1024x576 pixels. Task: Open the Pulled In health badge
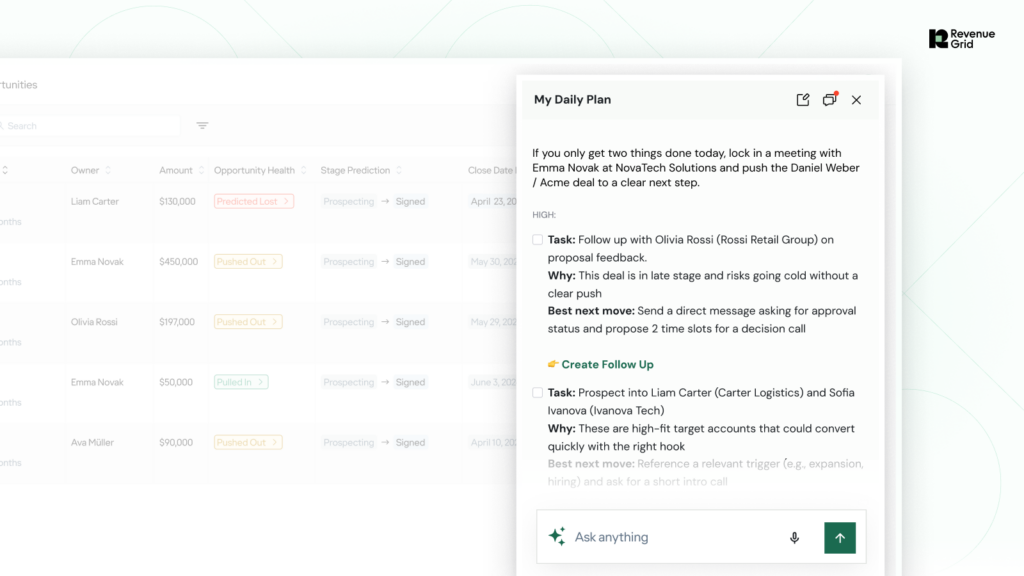point(241,382)
